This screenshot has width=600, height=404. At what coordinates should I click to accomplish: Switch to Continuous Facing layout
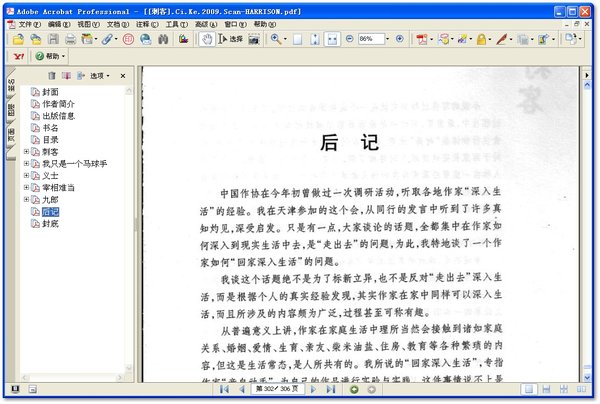click(564, 389)
